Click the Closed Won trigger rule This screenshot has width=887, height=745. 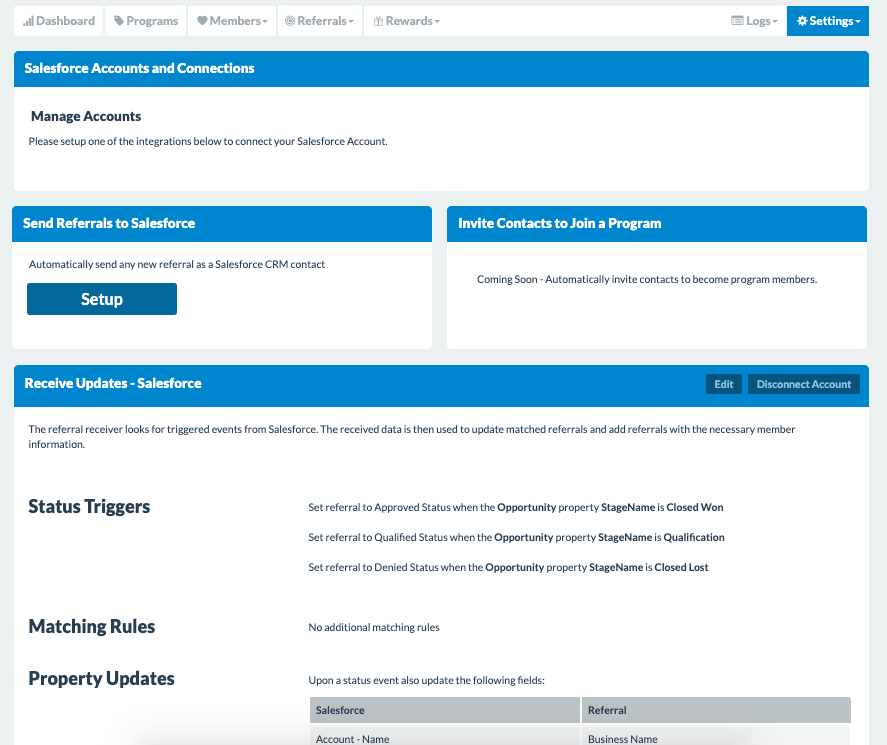(516, 507)
